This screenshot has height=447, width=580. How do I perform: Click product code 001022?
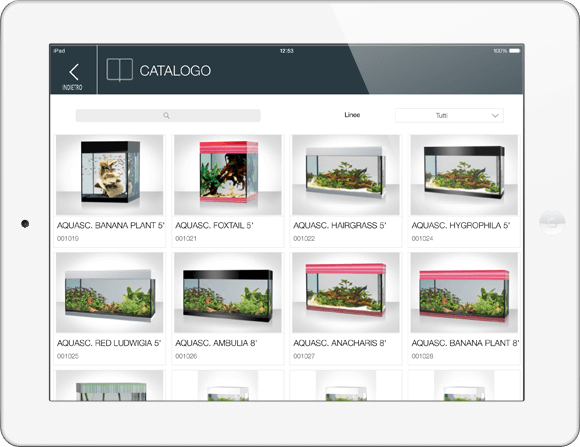pos(304,239)
